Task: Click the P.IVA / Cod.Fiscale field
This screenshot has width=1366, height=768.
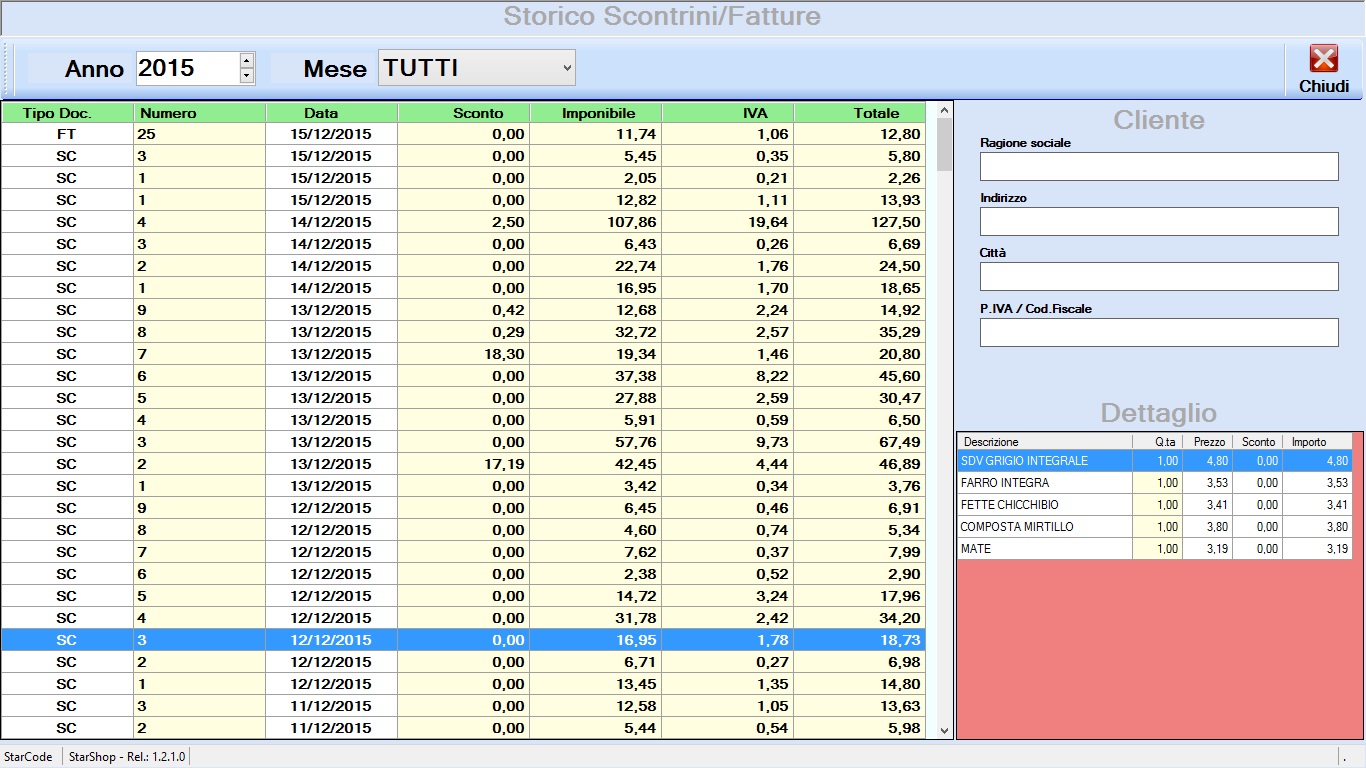Action: click(1158, 333)
